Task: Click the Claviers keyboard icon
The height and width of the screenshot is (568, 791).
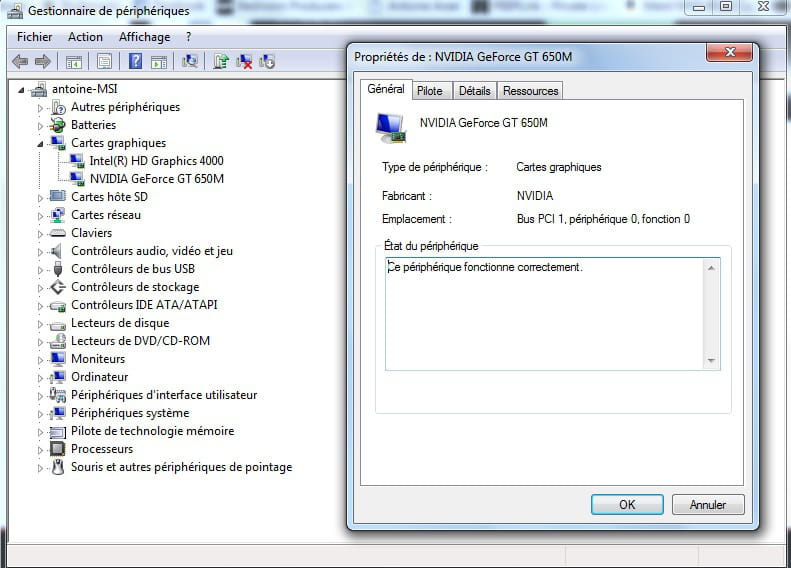Action: (x=58, y=233)
